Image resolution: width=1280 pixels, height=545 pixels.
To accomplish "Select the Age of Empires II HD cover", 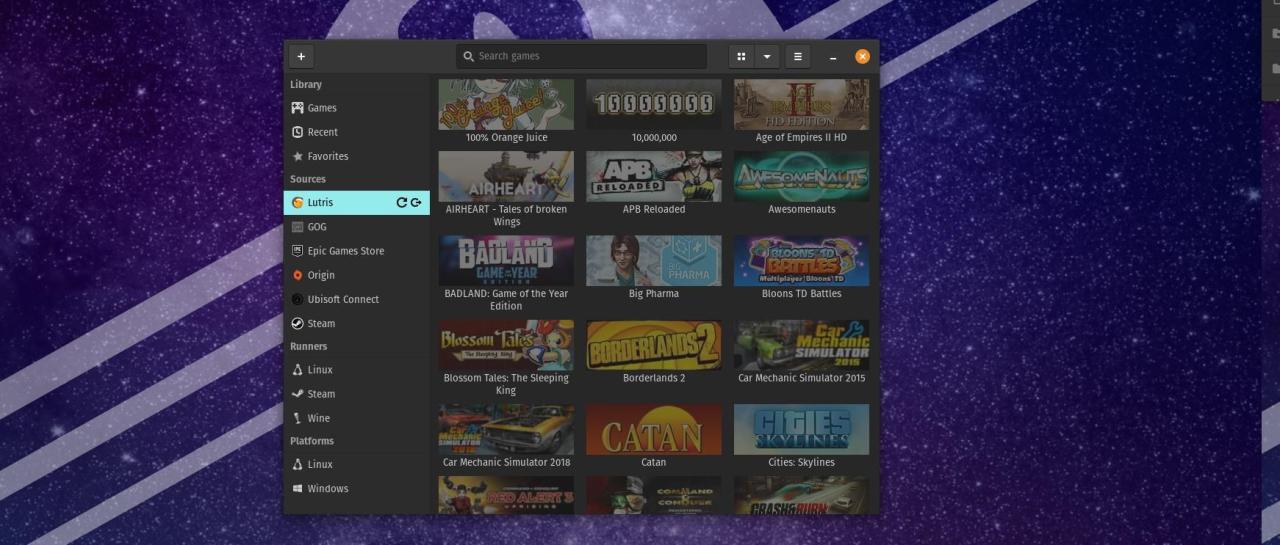I will click(x=801, y=104).
